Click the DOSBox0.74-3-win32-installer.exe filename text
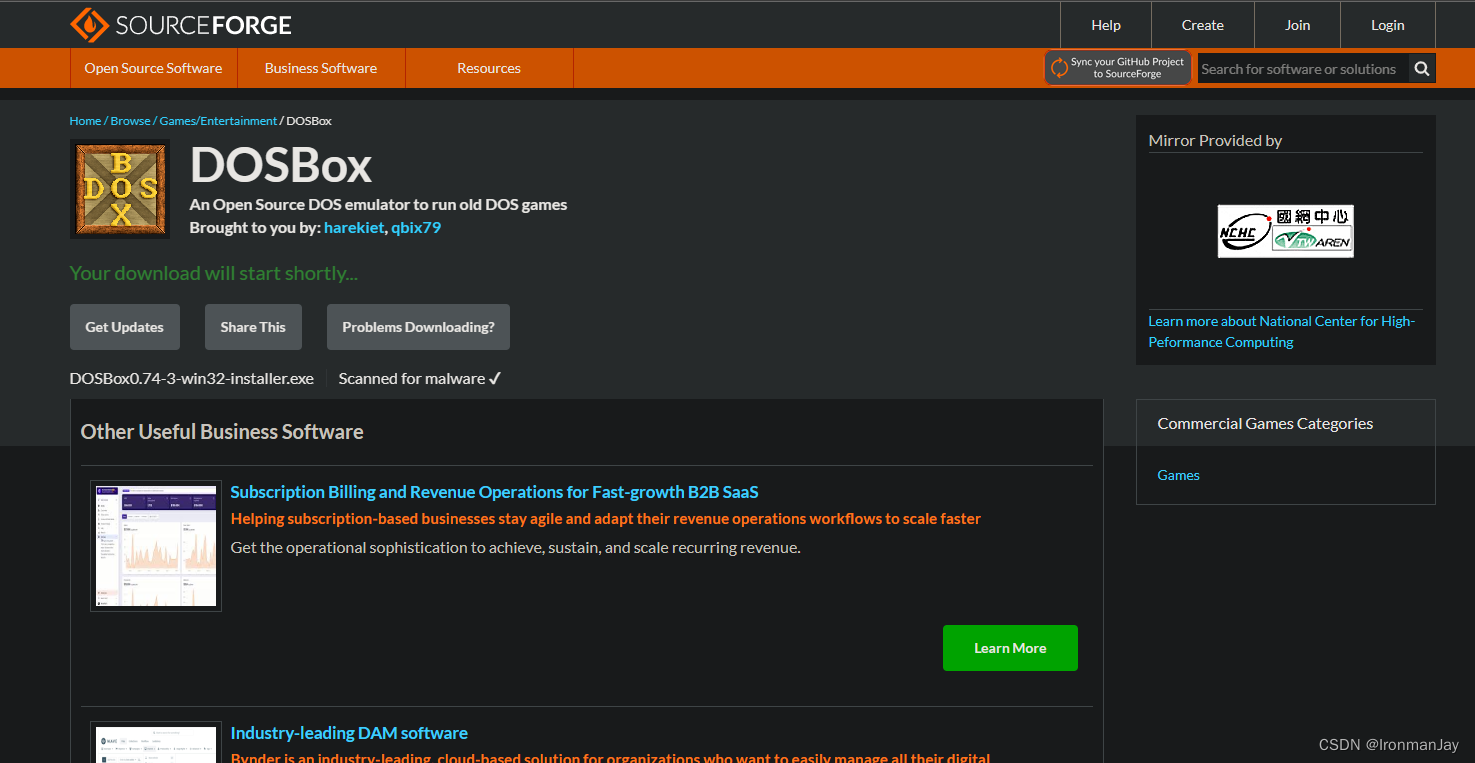Screen dimensions: 1475x763 tap(192, 378)
